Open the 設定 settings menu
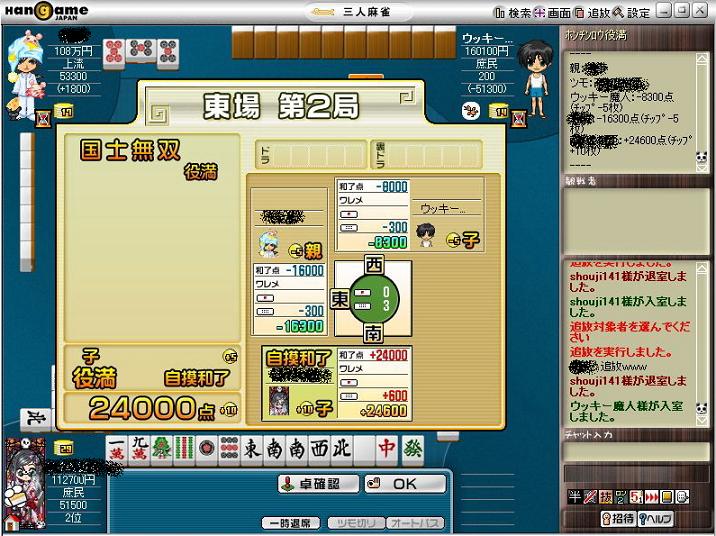Viewport: 716px width, 536px height. coord(632,12)
